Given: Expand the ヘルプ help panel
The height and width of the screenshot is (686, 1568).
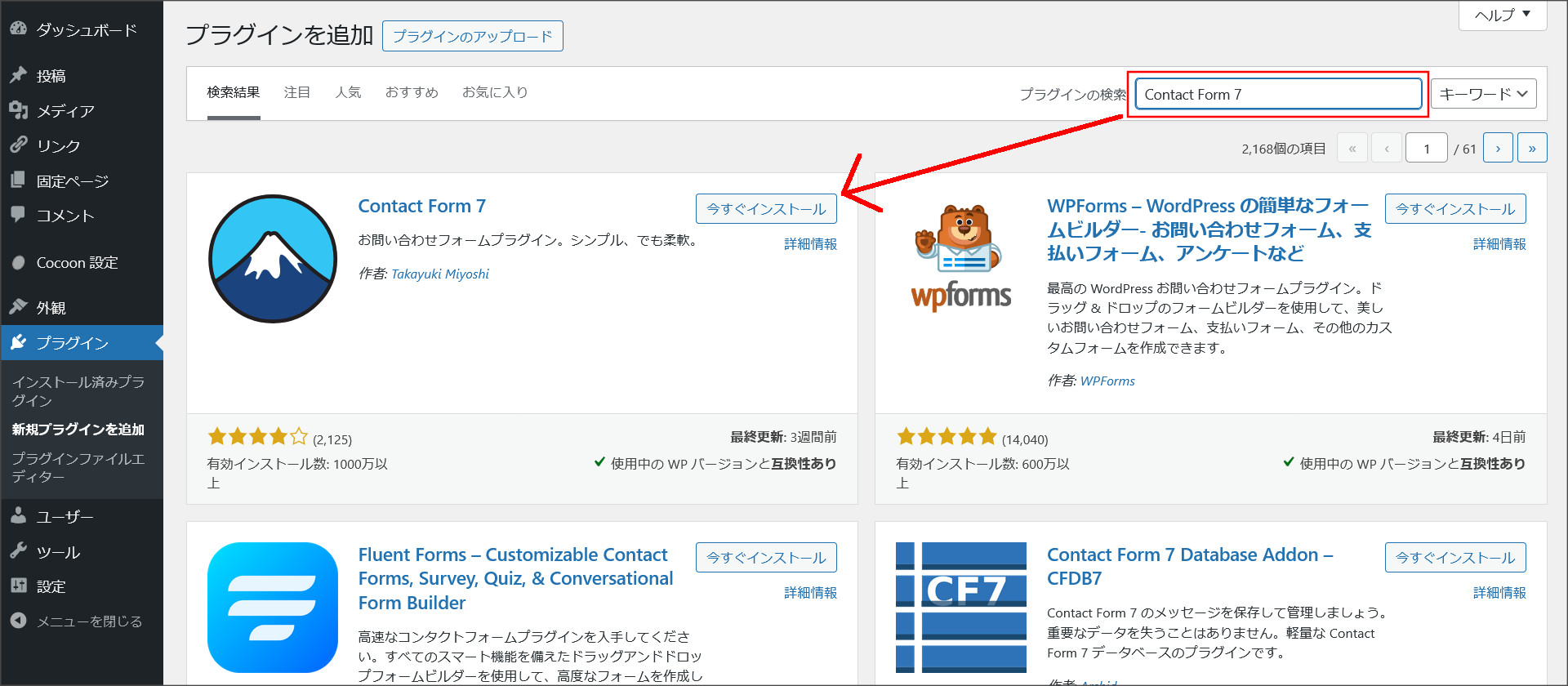Looking at the screenshot, I should (1502, 15).
